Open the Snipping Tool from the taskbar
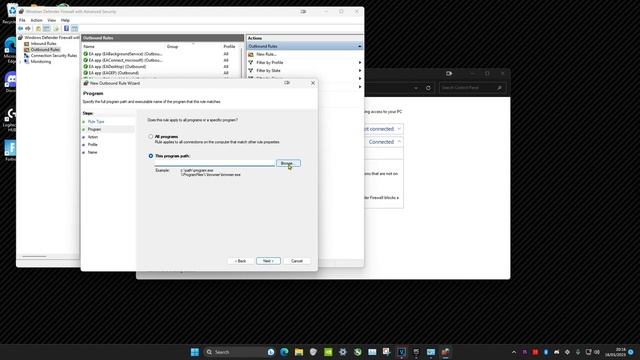 click(387, 351)
